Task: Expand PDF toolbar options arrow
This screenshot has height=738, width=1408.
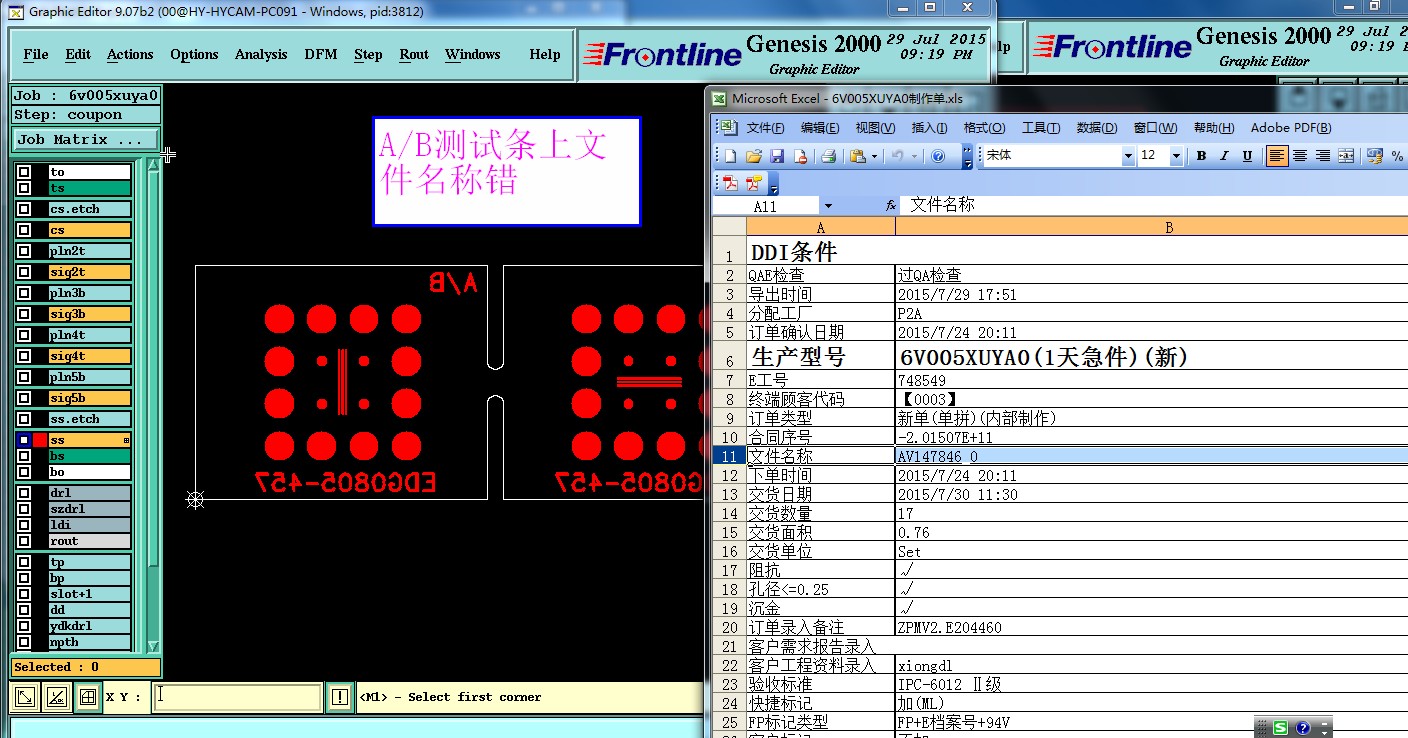Action: pos(774,184)
